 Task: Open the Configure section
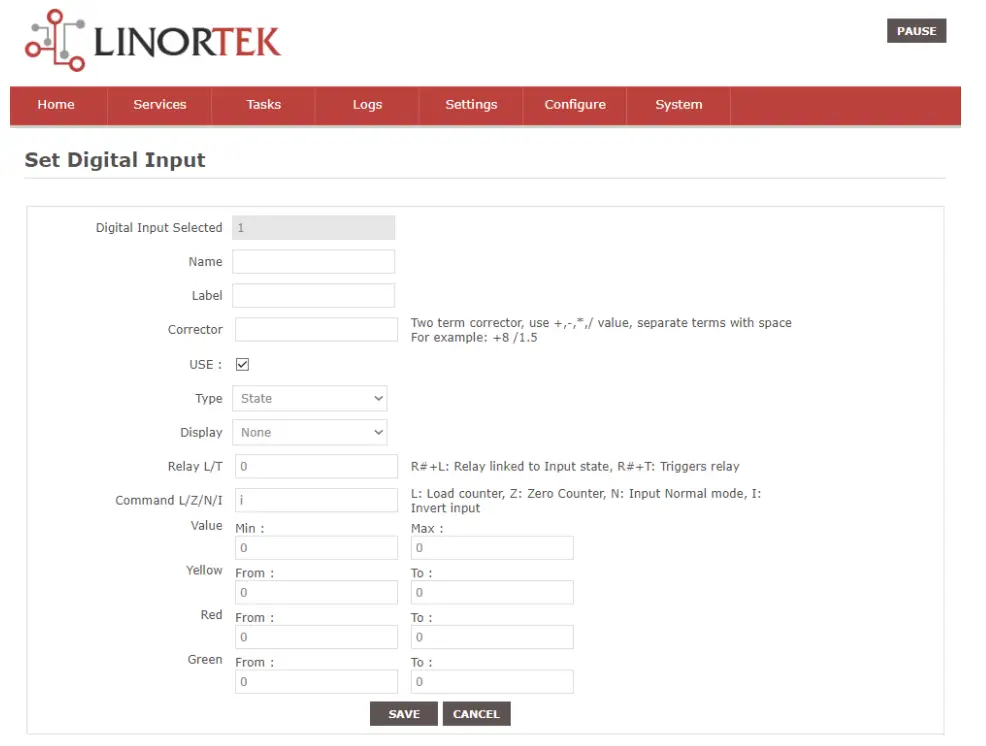pos(575,105)
